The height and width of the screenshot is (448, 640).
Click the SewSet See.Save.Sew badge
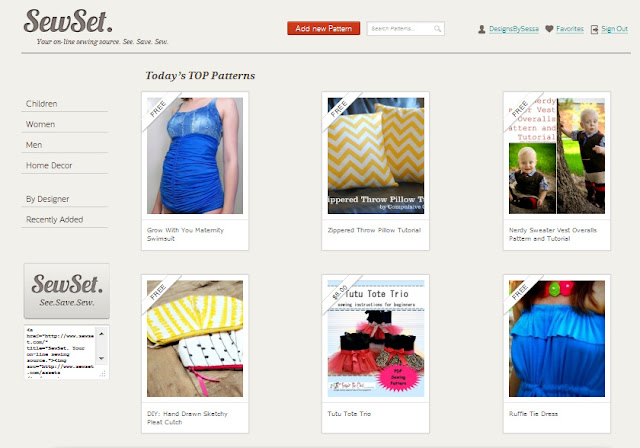point(67,291)
